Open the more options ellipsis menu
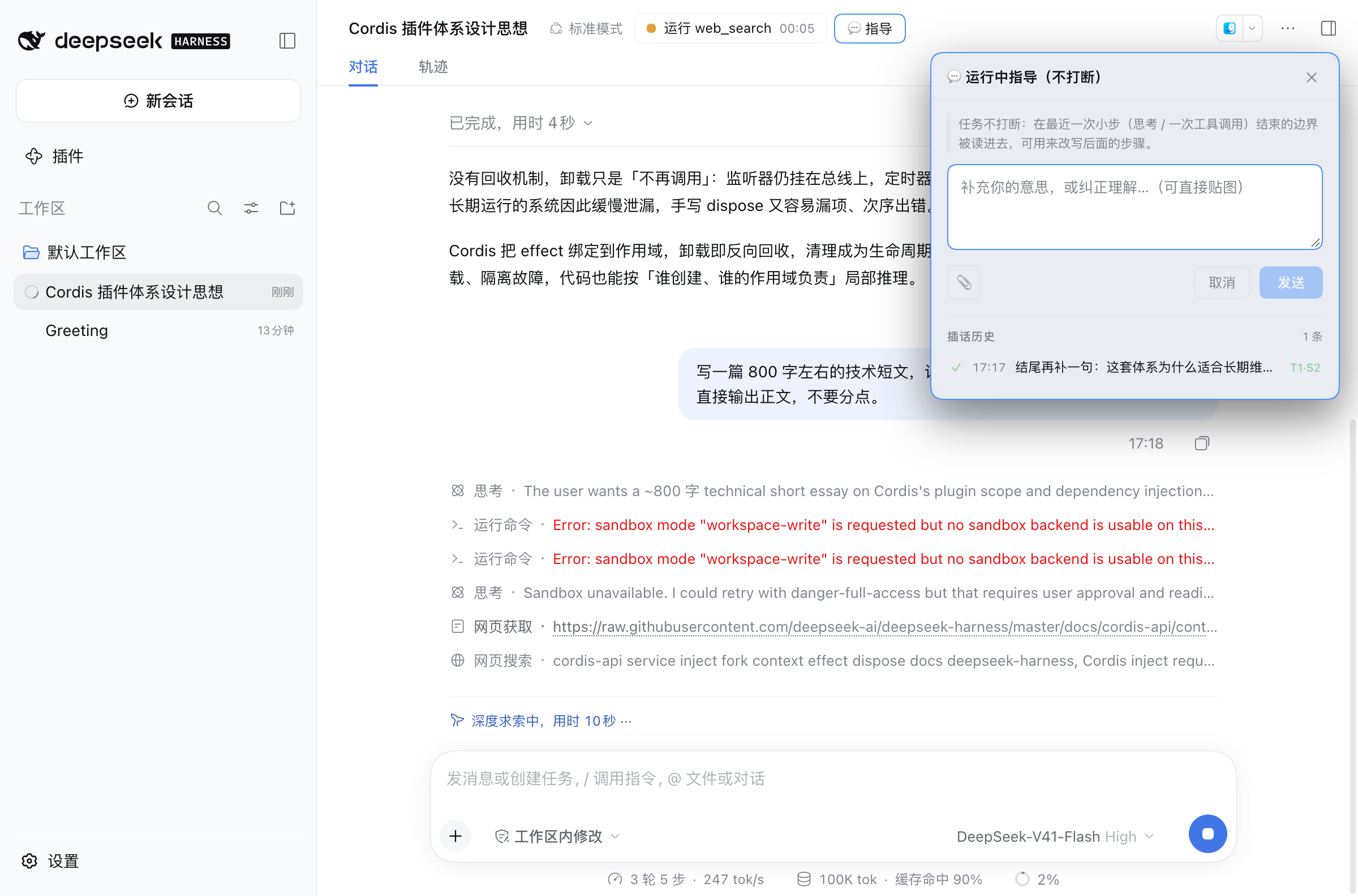1358x896 pixels. click(1287, 28)
